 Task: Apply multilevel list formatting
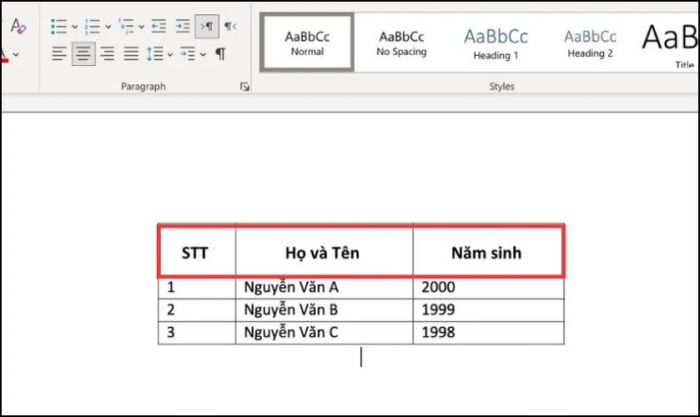pos(126,26)
